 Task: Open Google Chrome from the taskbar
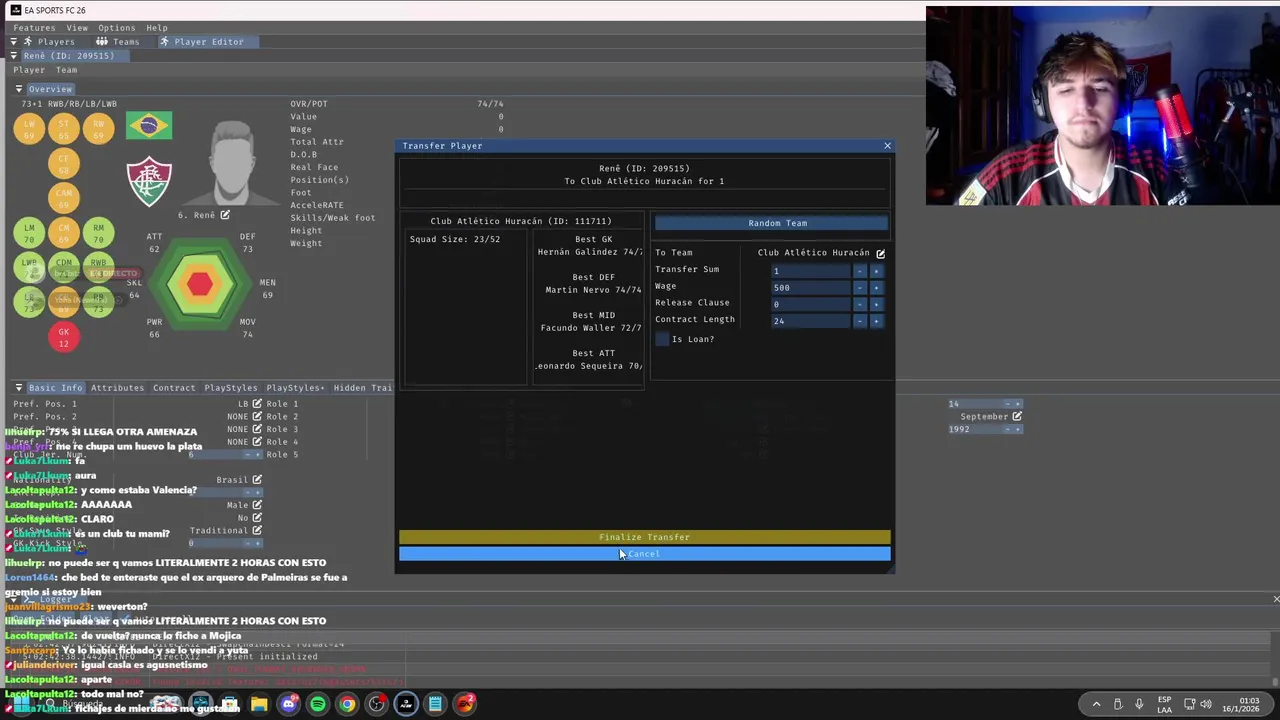coord(347,704)
